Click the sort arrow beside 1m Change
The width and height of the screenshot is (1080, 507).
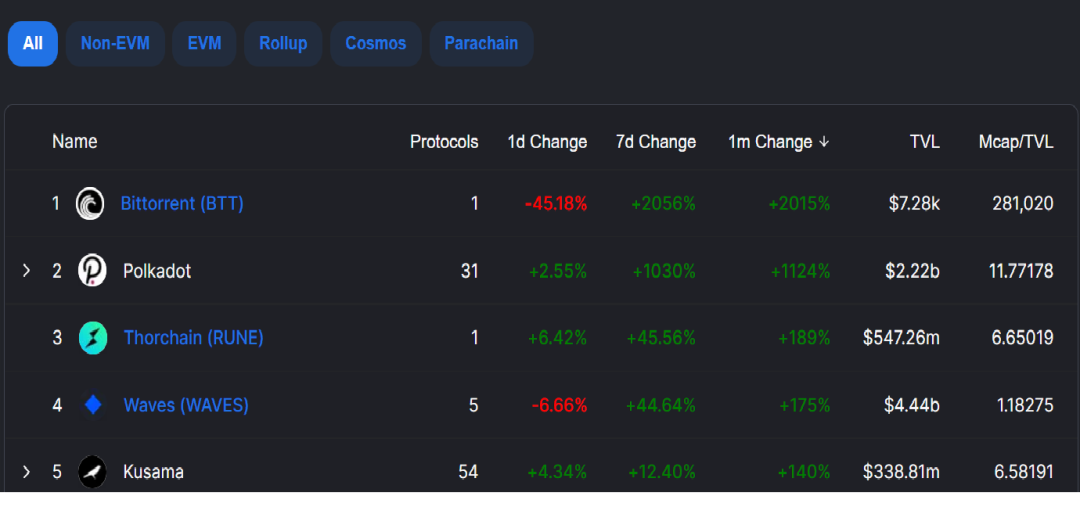coord(824,142)
